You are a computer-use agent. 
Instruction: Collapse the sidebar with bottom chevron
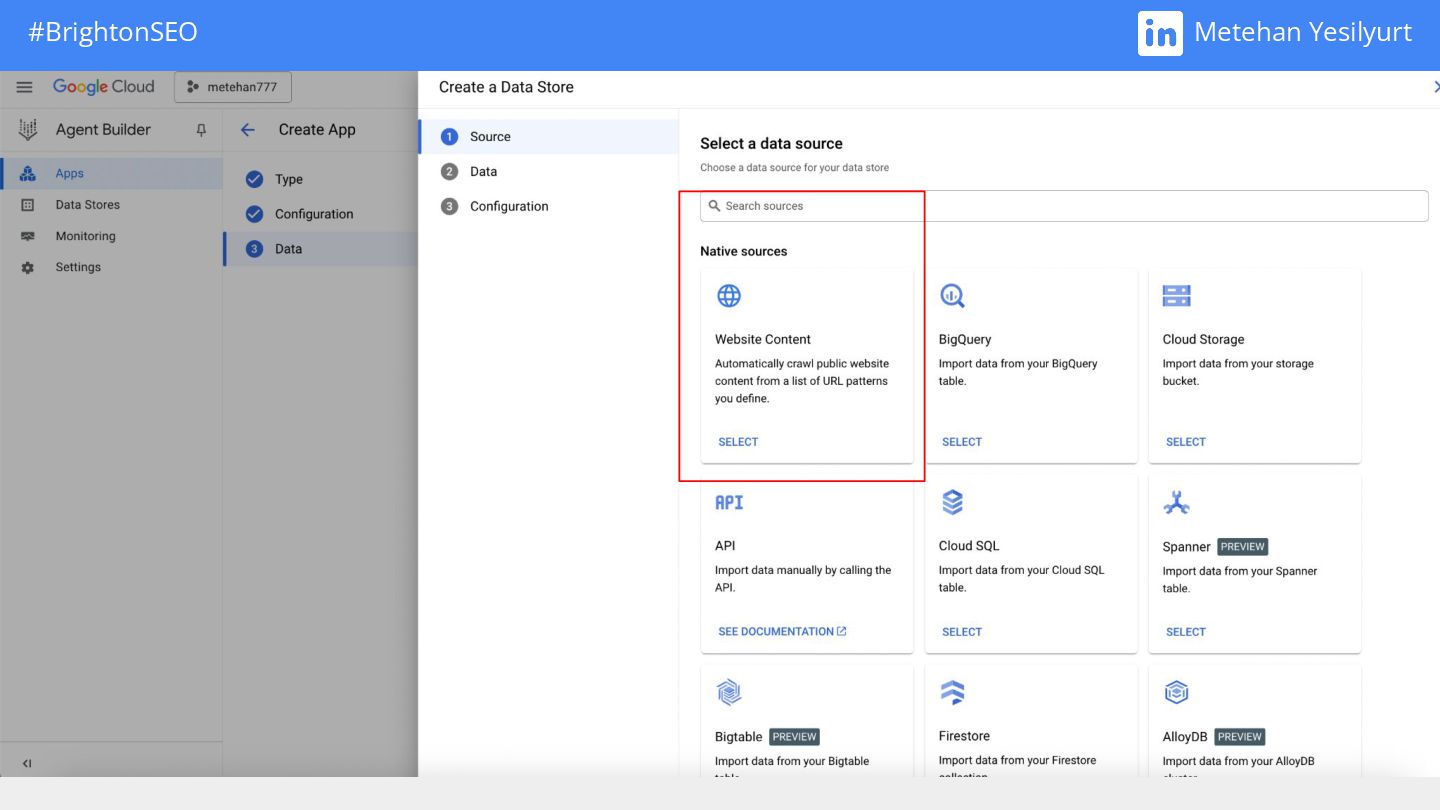(27, 763)
